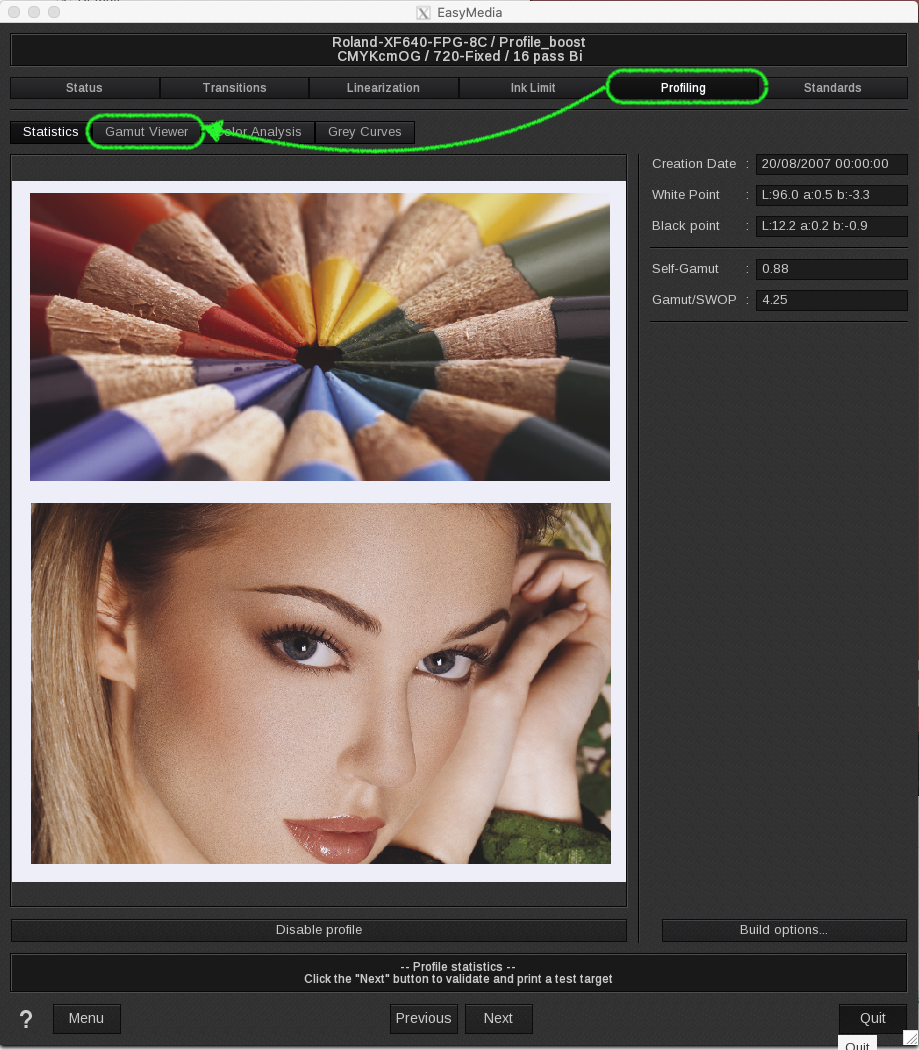Screen dimensions: 919x1050
Task: Click the Creation Date field
Action: (831, 164)
